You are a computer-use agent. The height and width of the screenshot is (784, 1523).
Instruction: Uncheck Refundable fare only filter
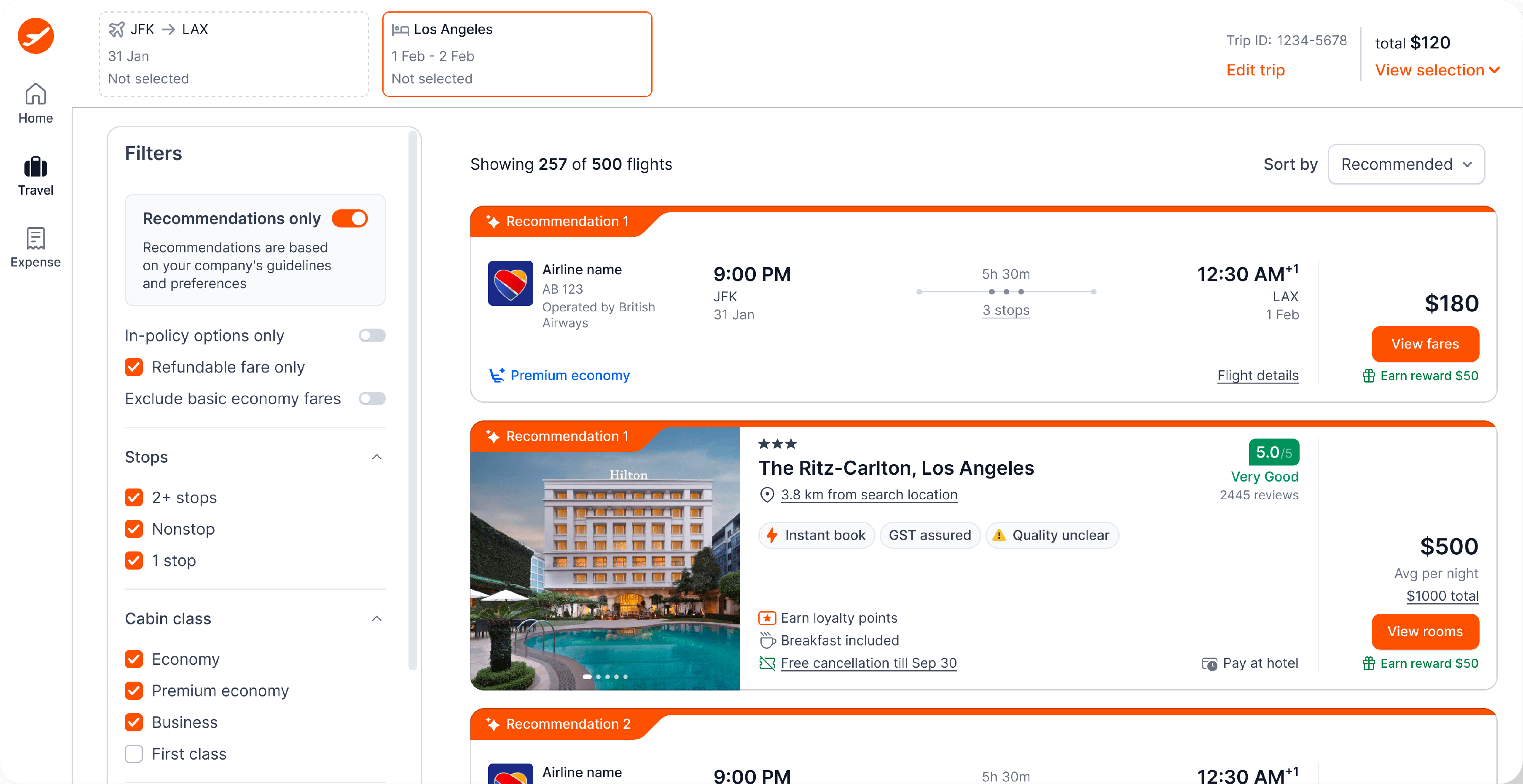134,367
